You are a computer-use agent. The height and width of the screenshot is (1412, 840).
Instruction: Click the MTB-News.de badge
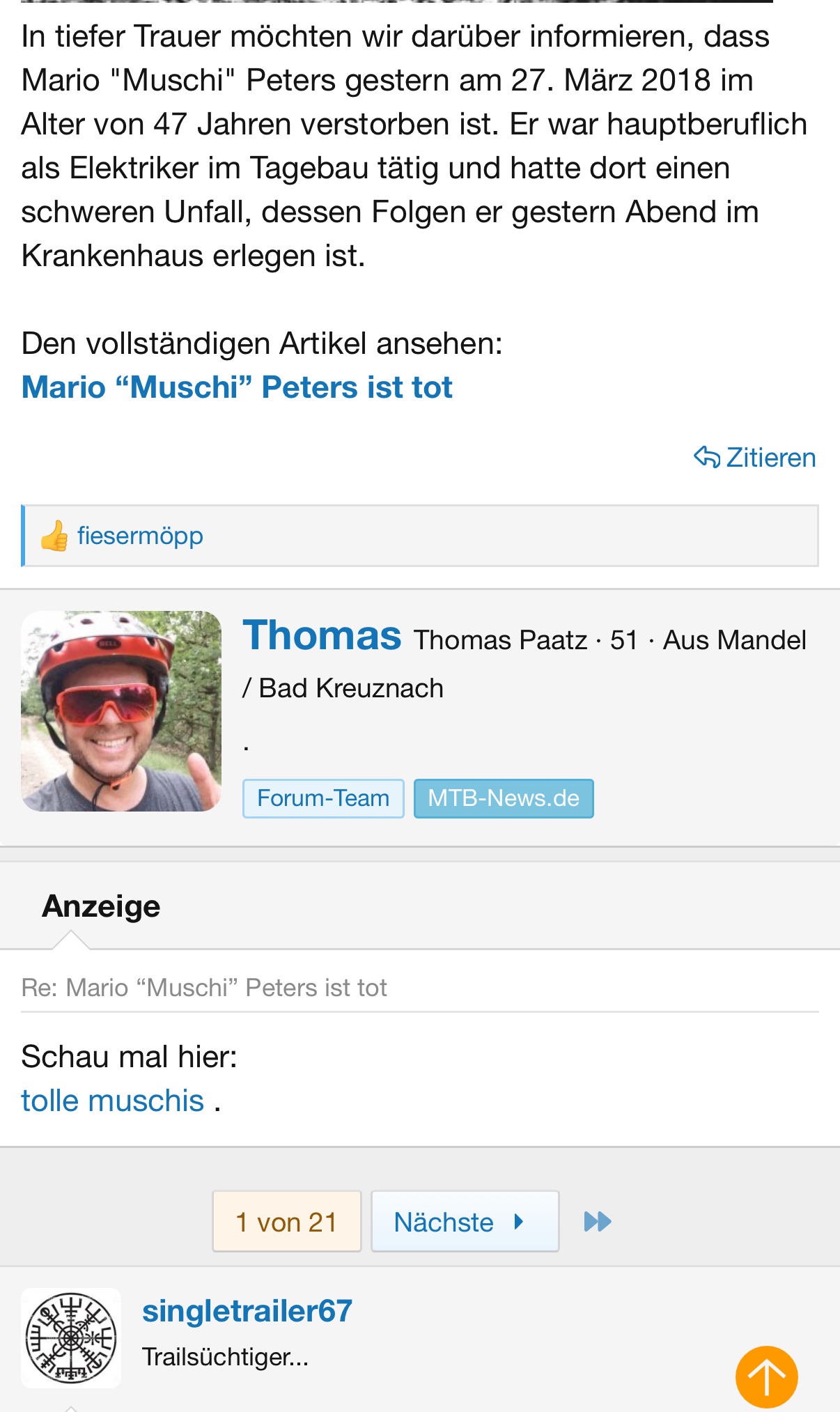point(504,798)
